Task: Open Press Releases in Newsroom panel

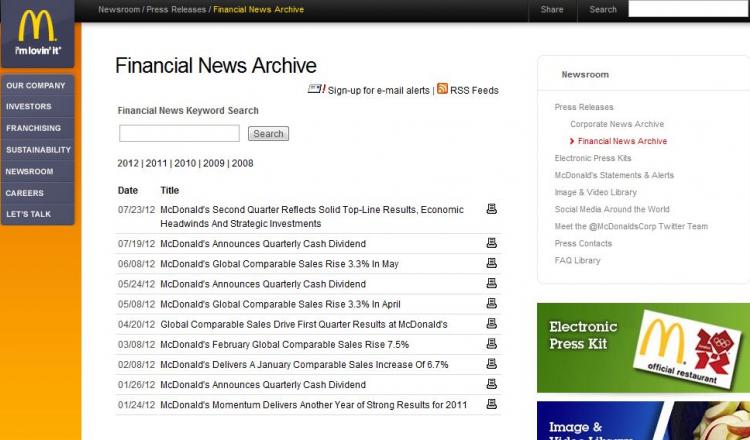Action: (584, 107)
